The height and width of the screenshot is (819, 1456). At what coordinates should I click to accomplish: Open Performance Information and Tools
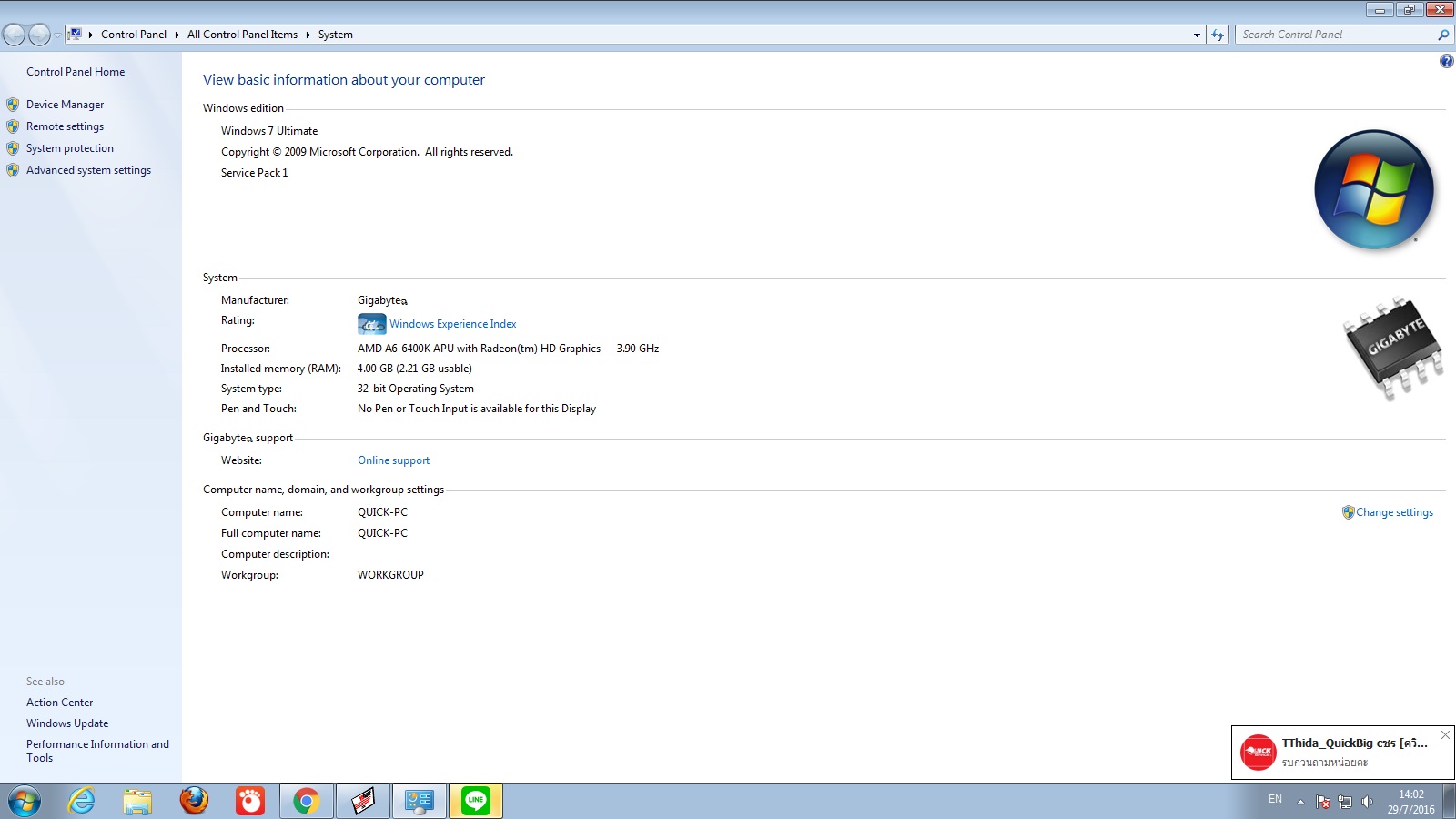click(x=97, y=751)
